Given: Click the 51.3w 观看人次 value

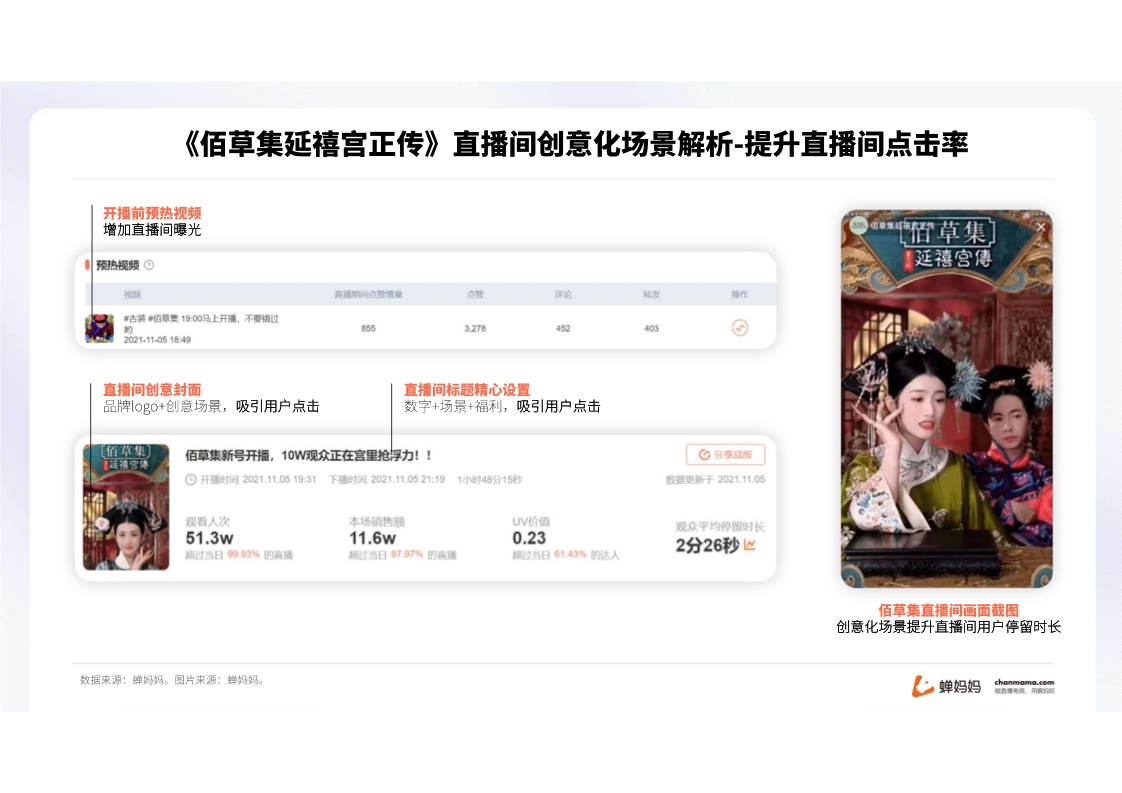Looking at the screenshot, I should 209,538.
